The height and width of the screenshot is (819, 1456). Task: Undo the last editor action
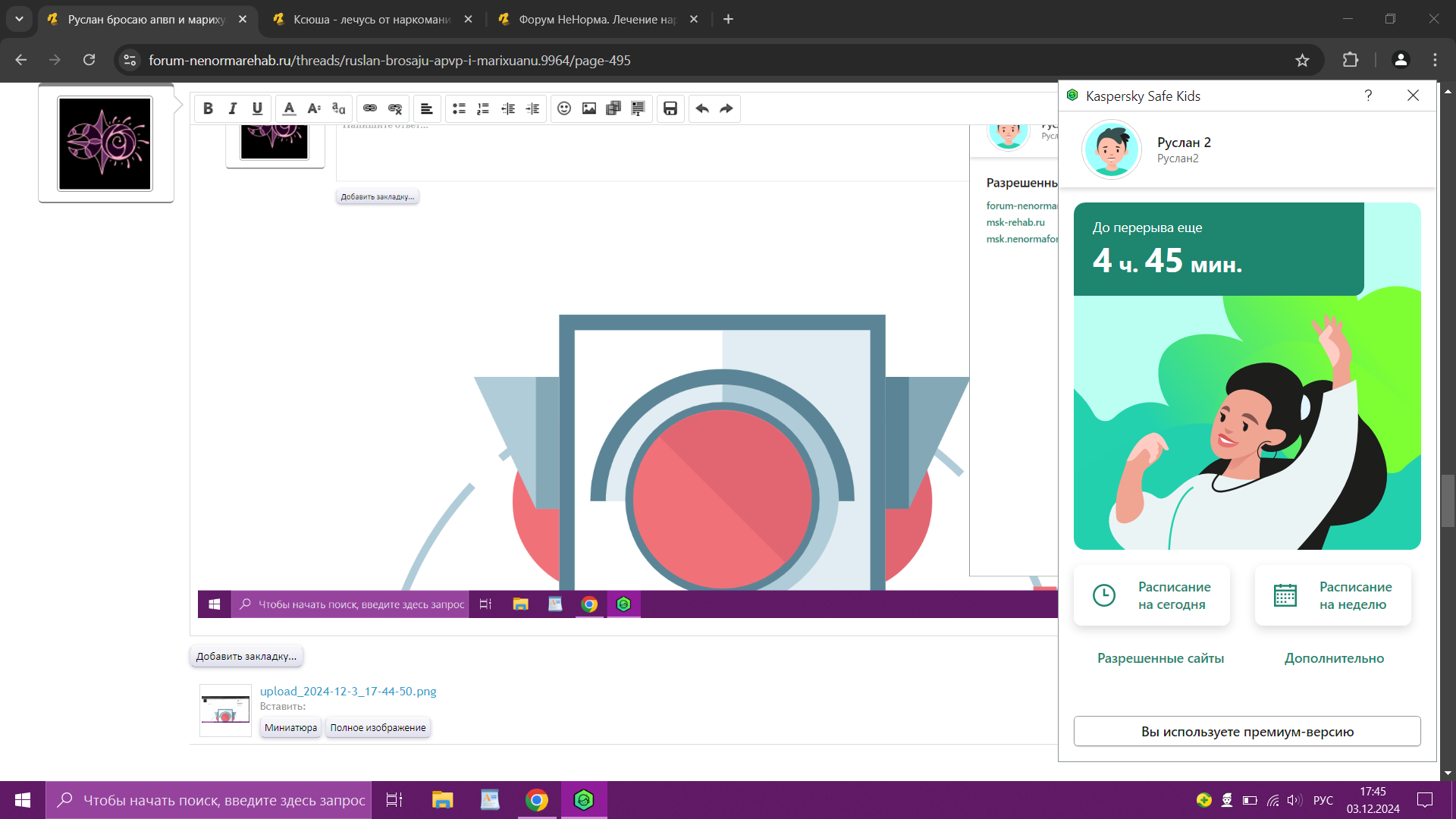pyautogui.click(x=702, y=108)
